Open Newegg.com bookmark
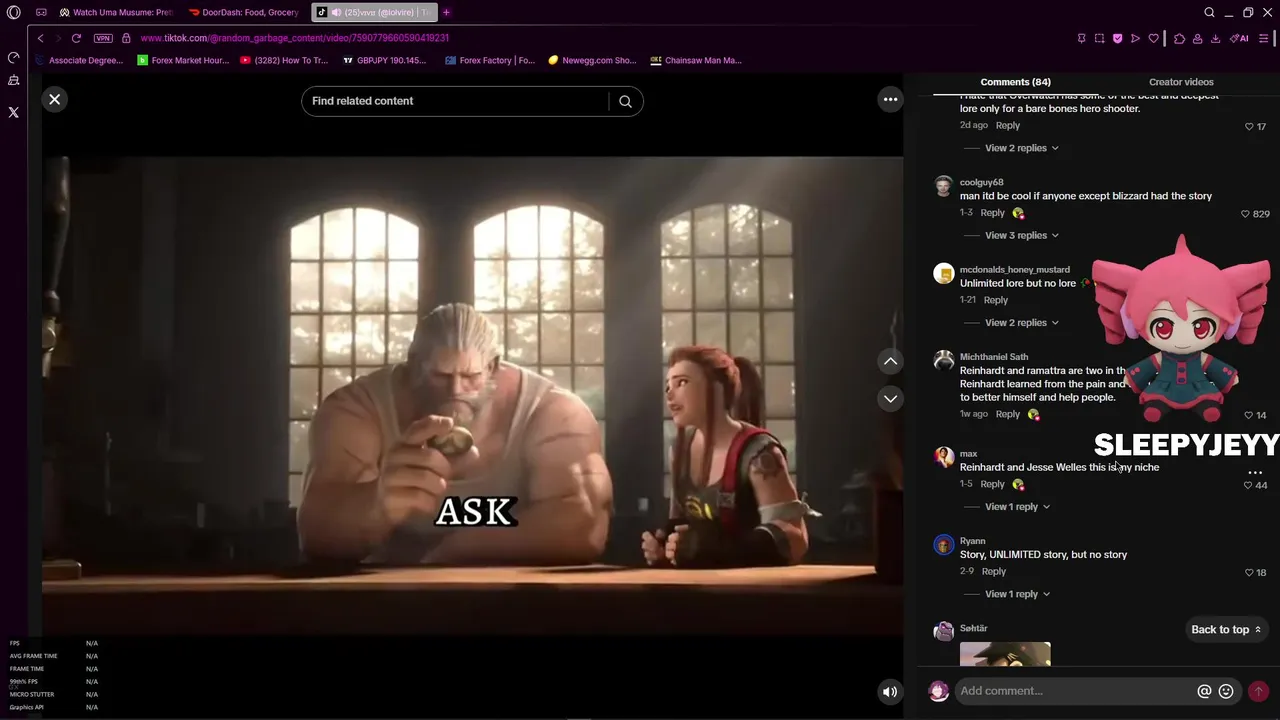Screen dimensions: 1280x720 pos(592,60)
